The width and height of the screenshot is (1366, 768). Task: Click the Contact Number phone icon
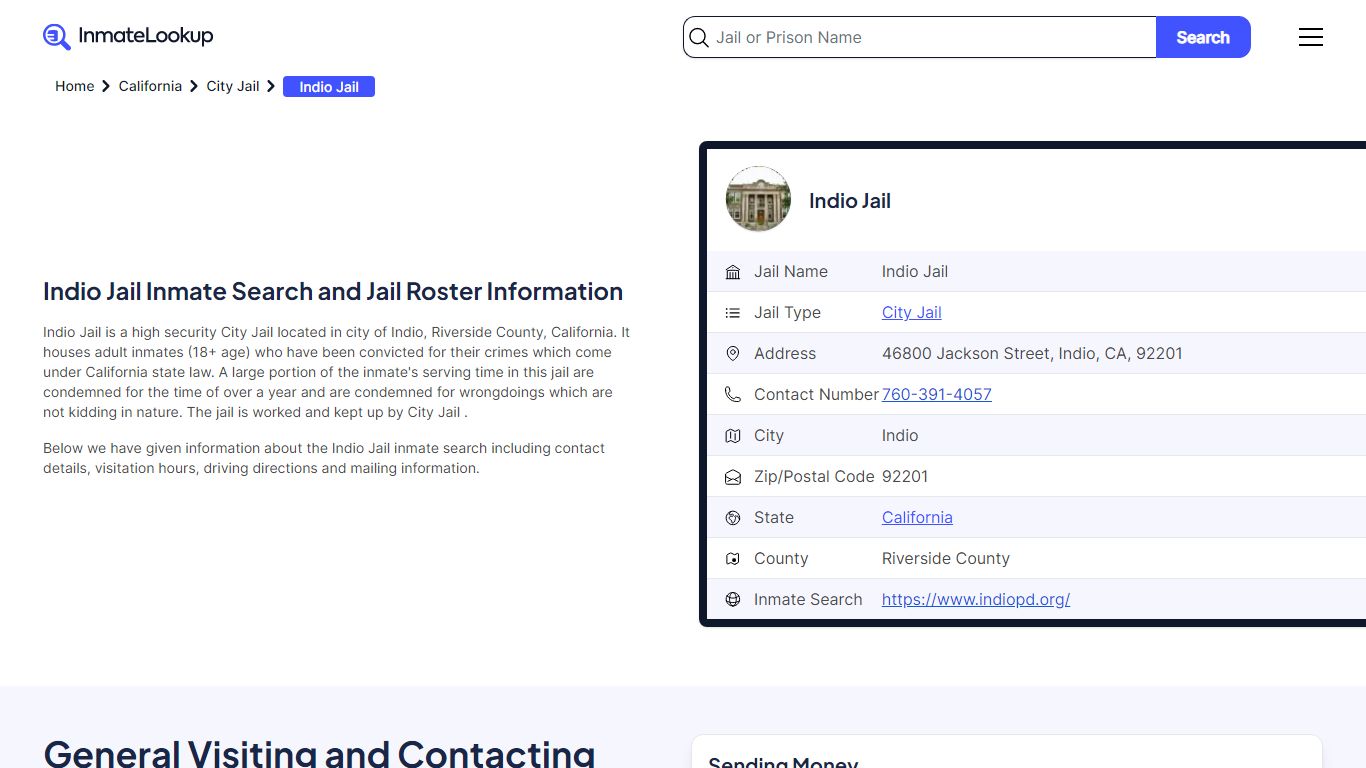(x=733, y=395)
